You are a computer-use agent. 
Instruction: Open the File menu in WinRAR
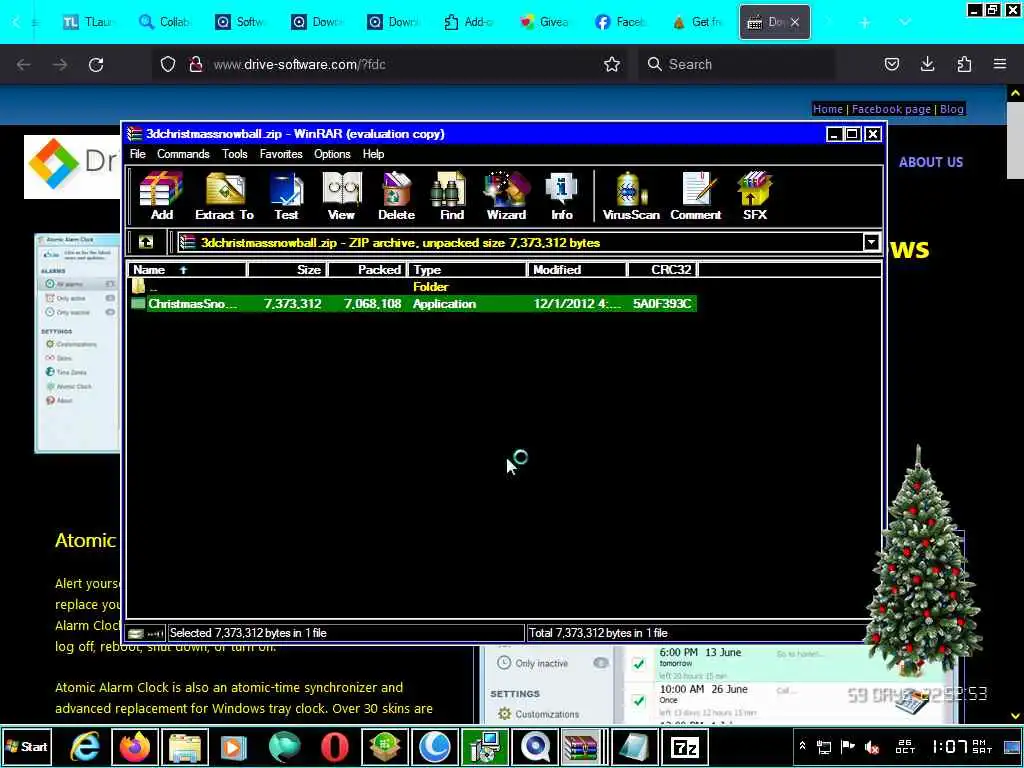[x=138, y=154]
